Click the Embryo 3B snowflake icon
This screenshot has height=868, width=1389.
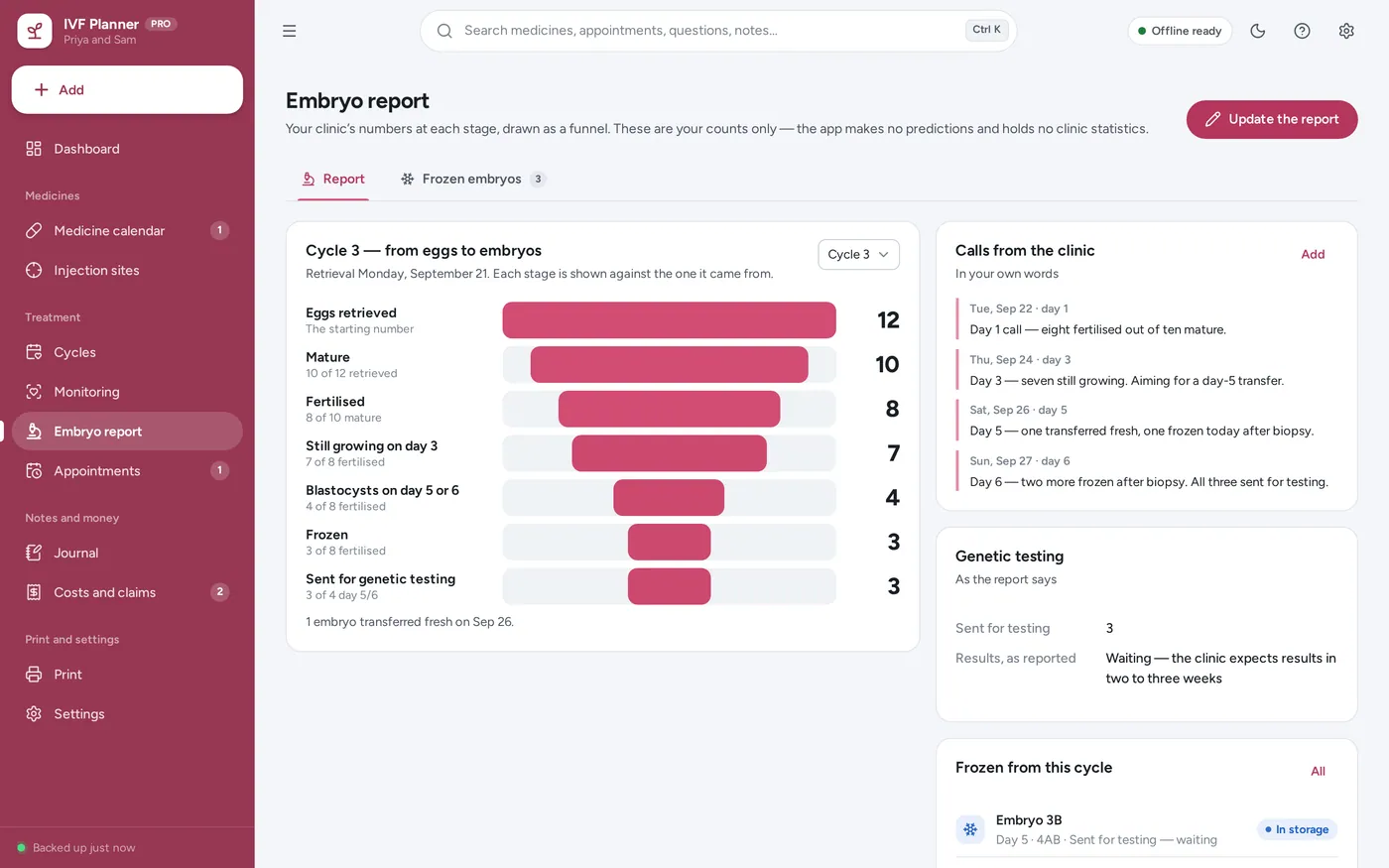pyautogui.click(x=970, y=829)
